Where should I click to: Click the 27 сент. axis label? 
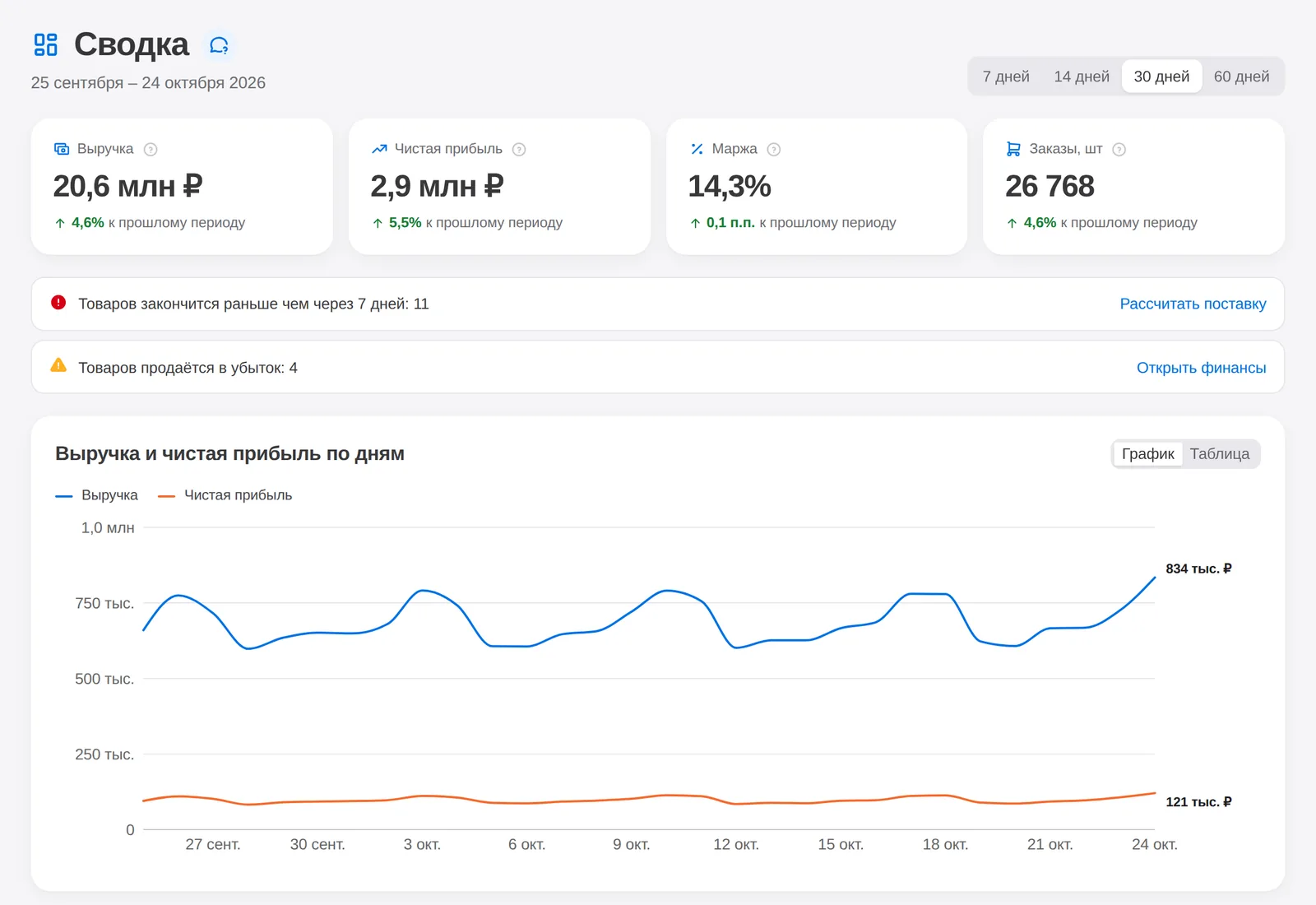[x=213, y=845]
